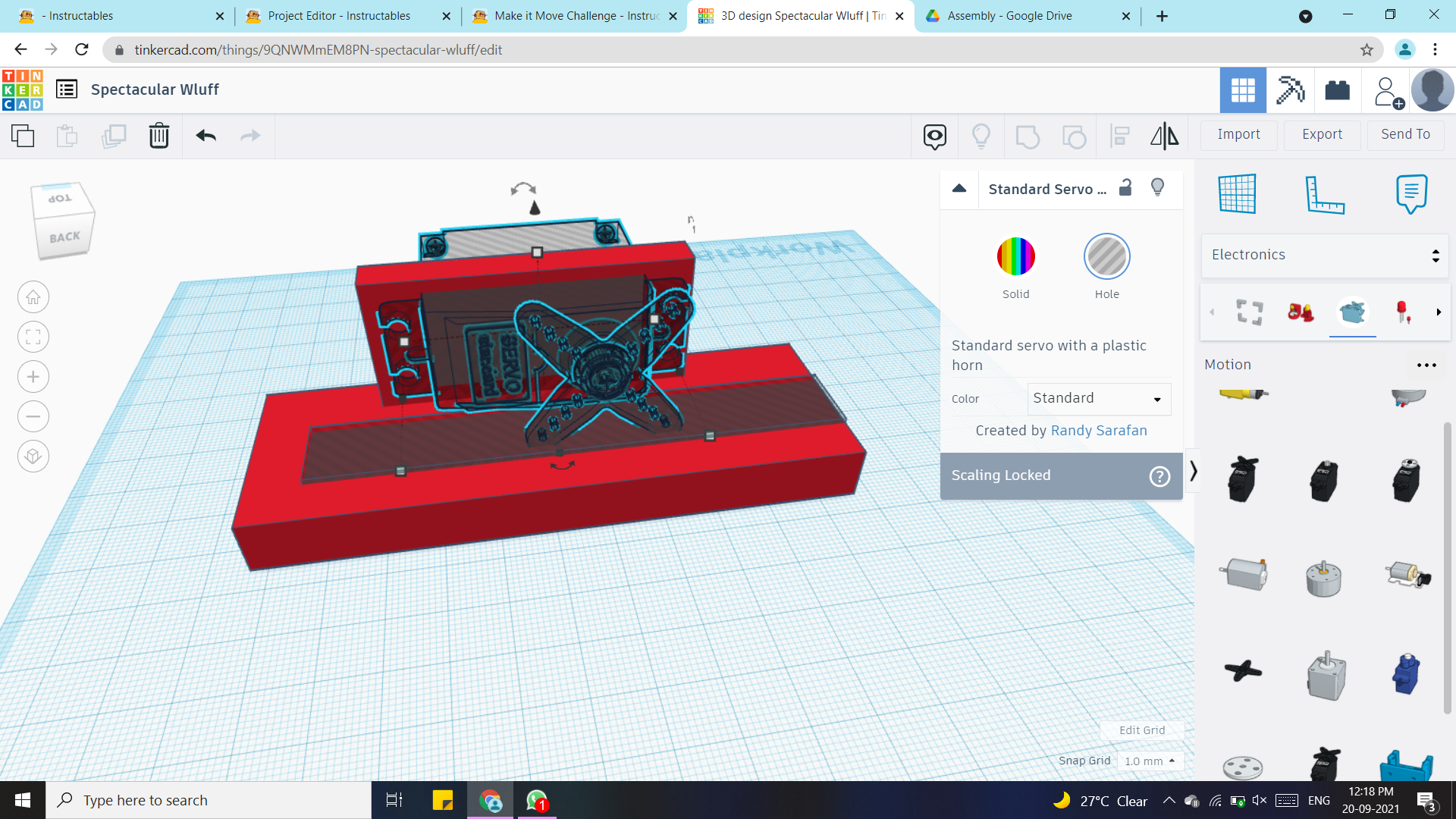
Task: Open the Electronics shapes category dropdown
Action: 1324,255
